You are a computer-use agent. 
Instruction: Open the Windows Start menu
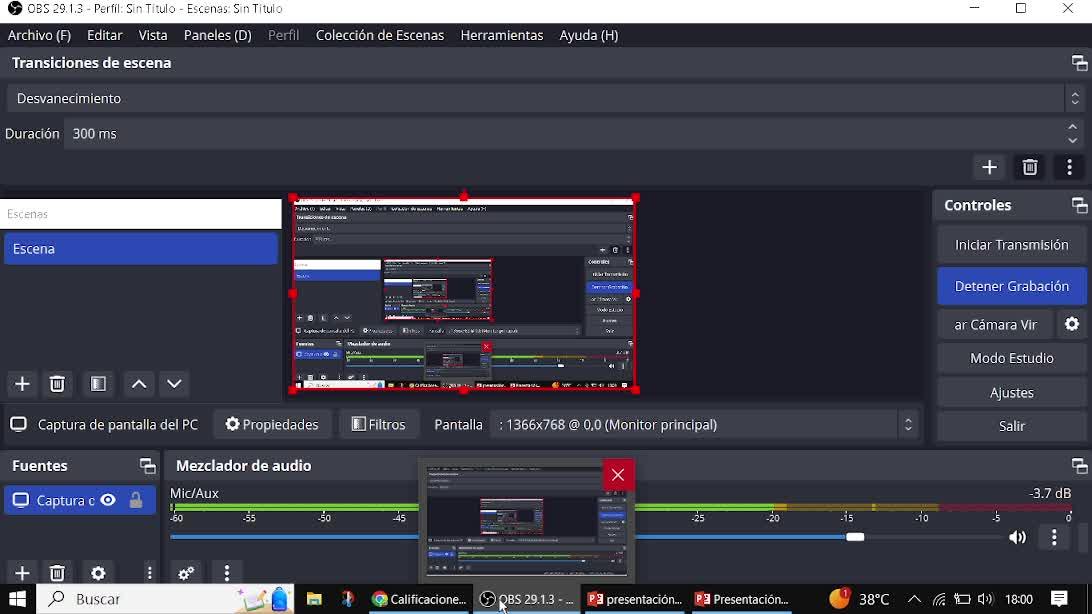pyautogui.click(x=17, y=599)
